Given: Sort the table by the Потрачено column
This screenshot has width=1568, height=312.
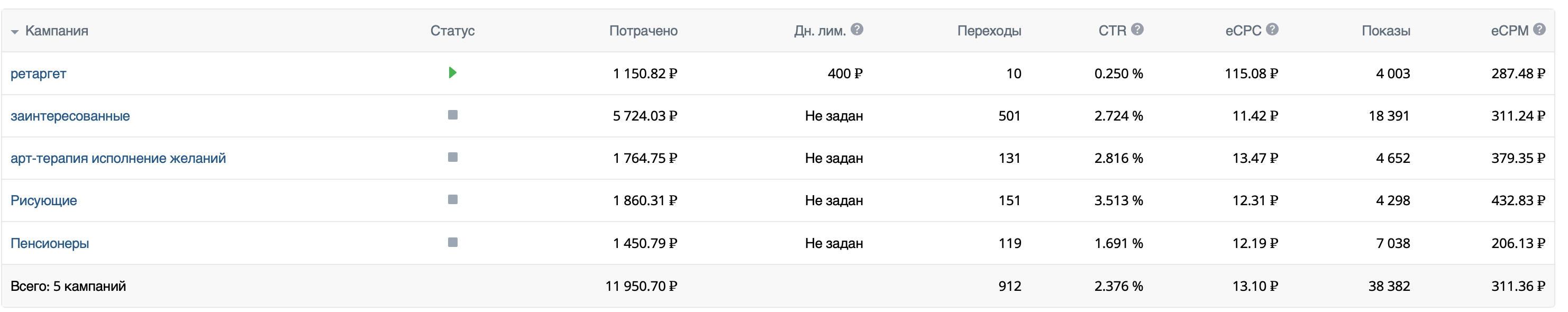Looking at the screenshot, I should point(643,31).
